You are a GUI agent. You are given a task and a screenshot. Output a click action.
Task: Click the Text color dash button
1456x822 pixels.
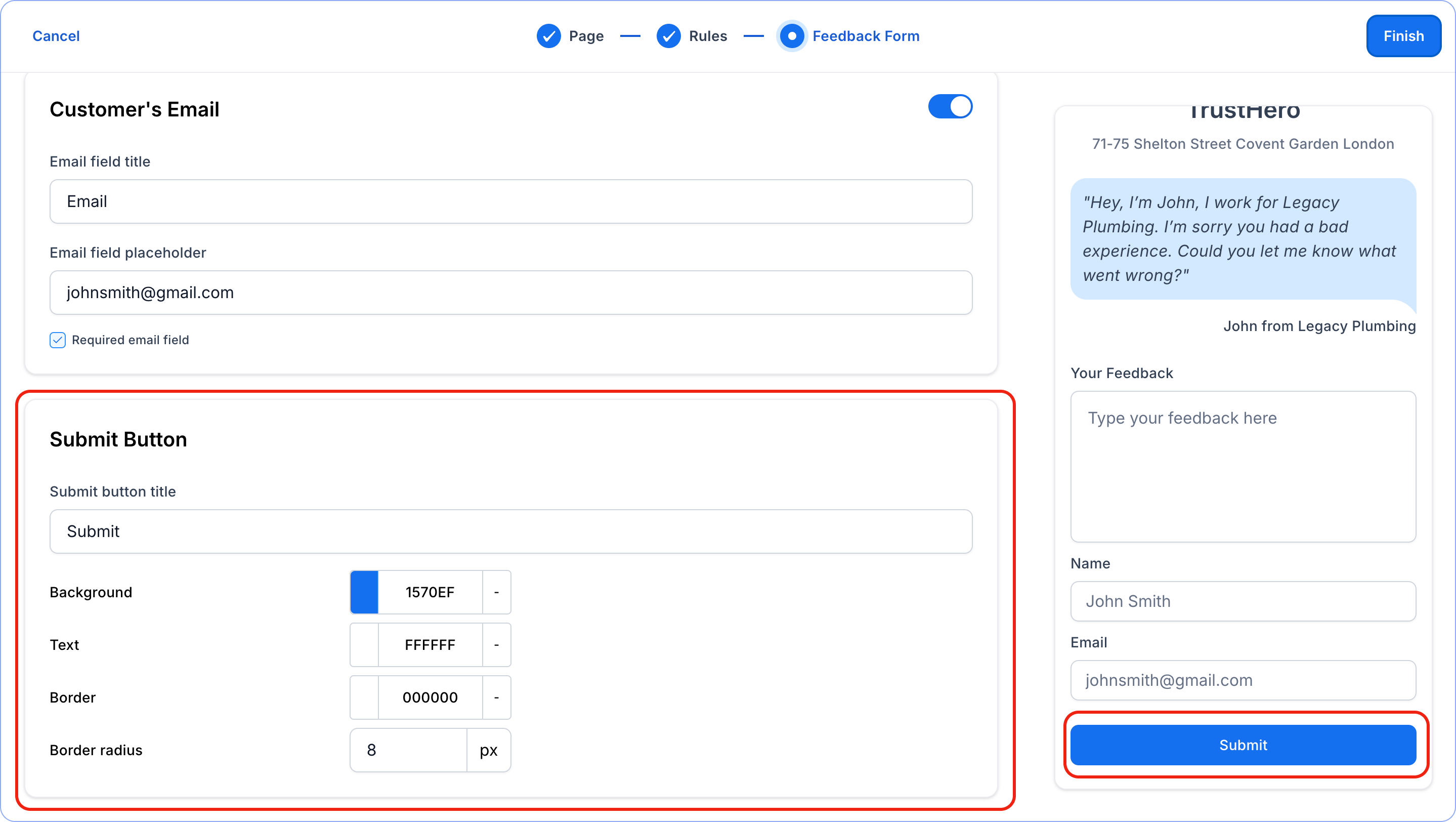coord(496,644)
